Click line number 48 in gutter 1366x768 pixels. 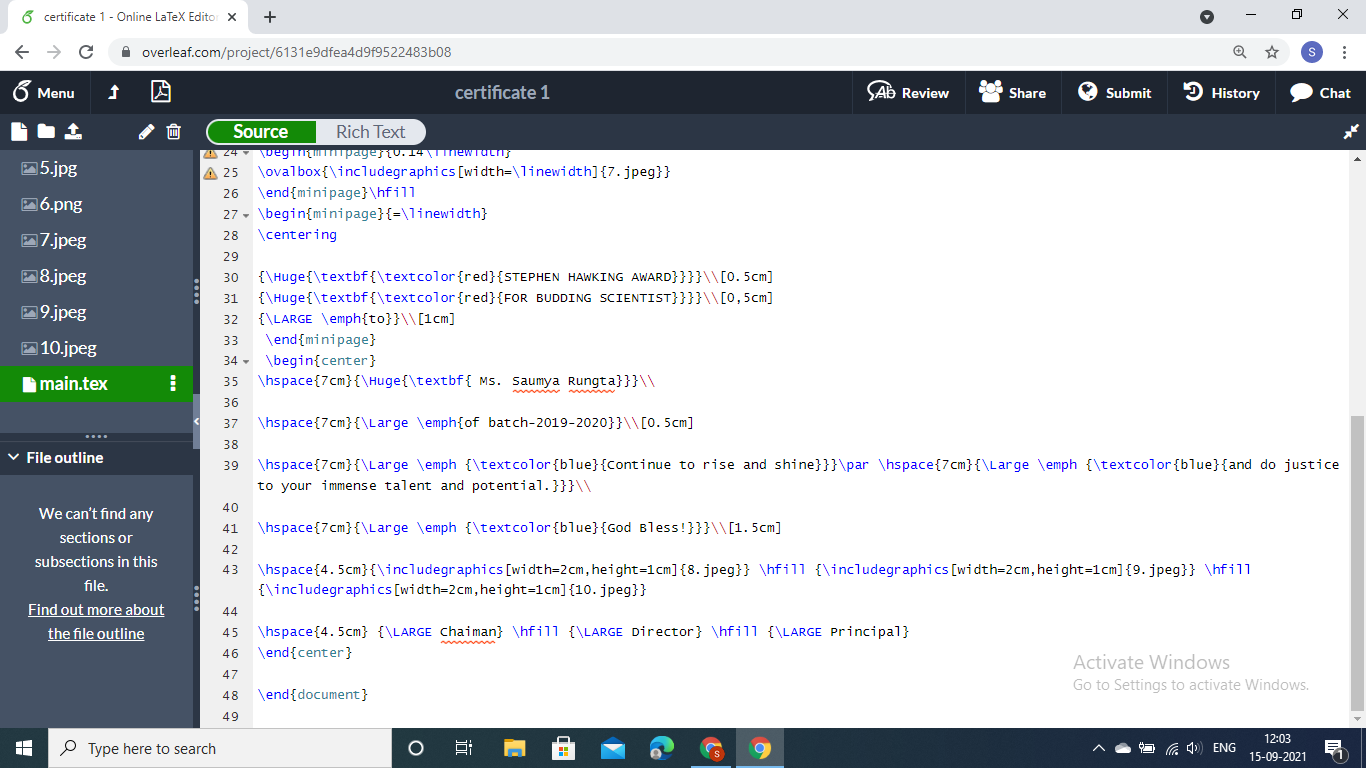coord(231,695)
